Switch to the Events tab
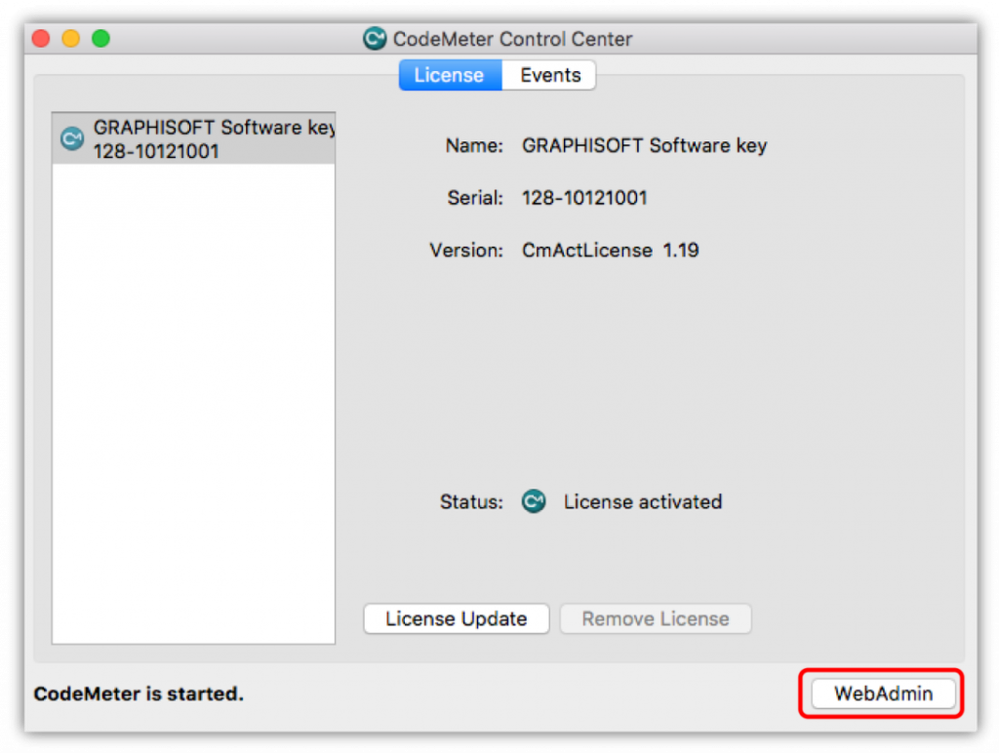 [549, 75]
